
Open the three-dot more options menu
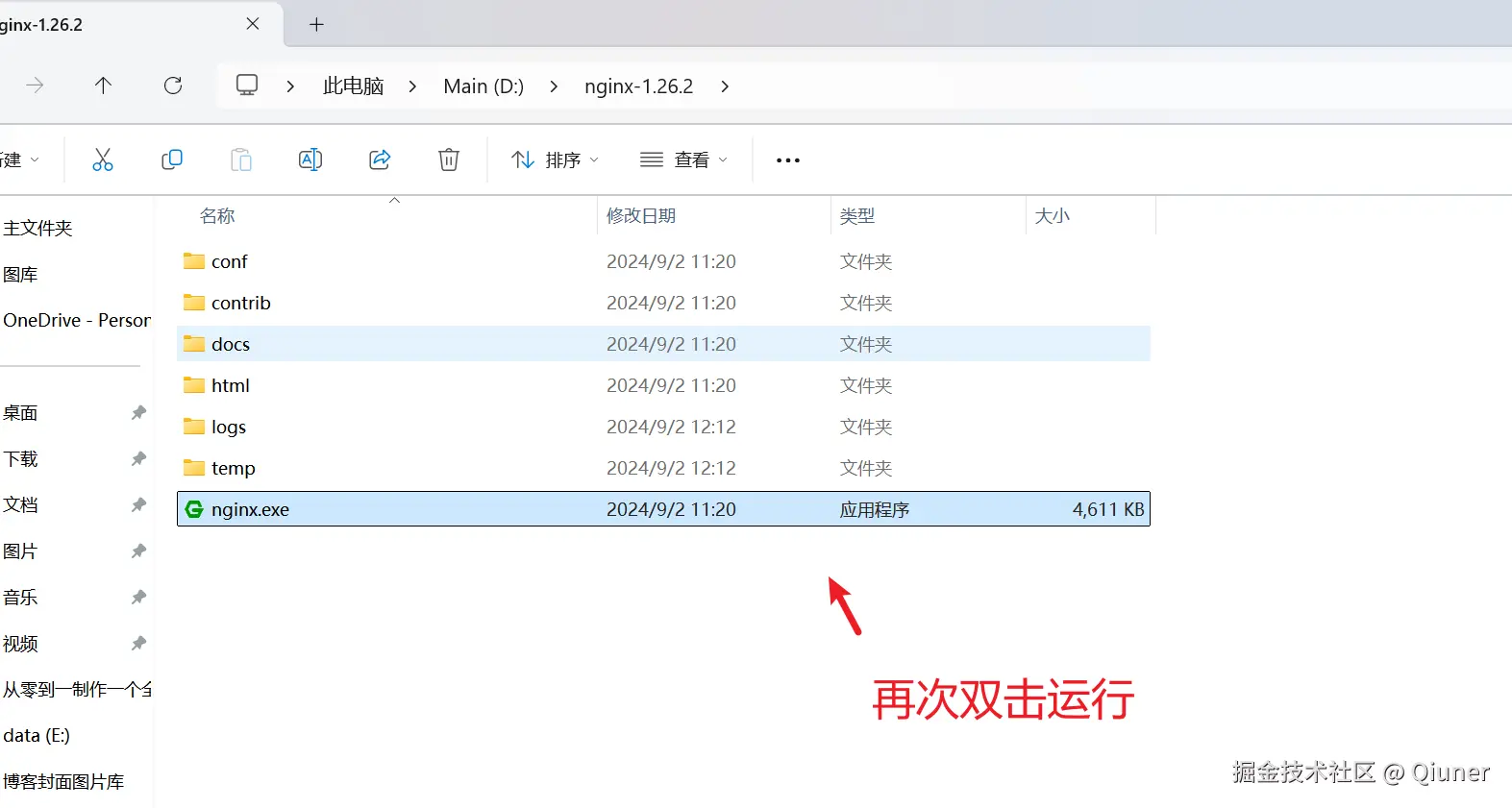point(788,160)
